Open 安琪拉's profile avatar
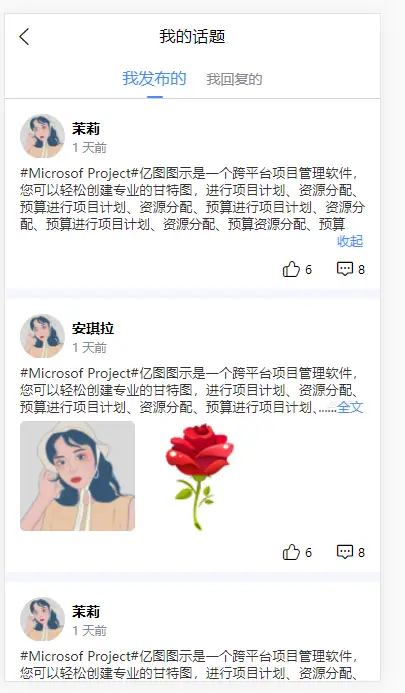The image size is (405, 693). tap(42, 336)
